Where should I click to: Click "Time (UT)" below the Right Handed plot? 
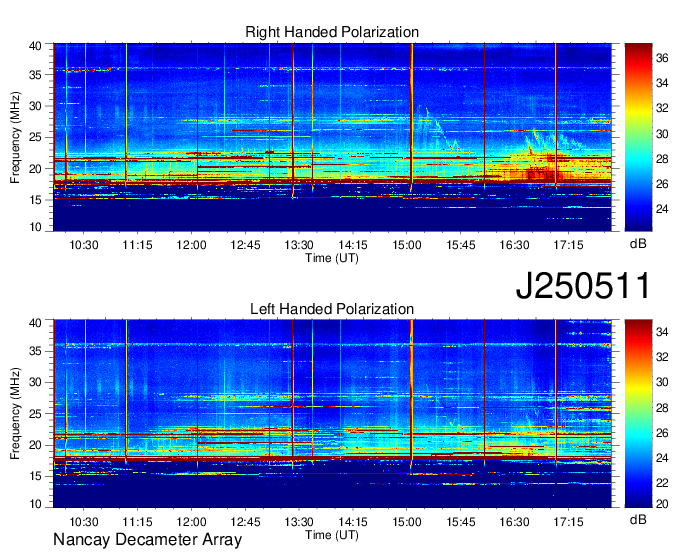pyautogui.click(x=332, y=258)
